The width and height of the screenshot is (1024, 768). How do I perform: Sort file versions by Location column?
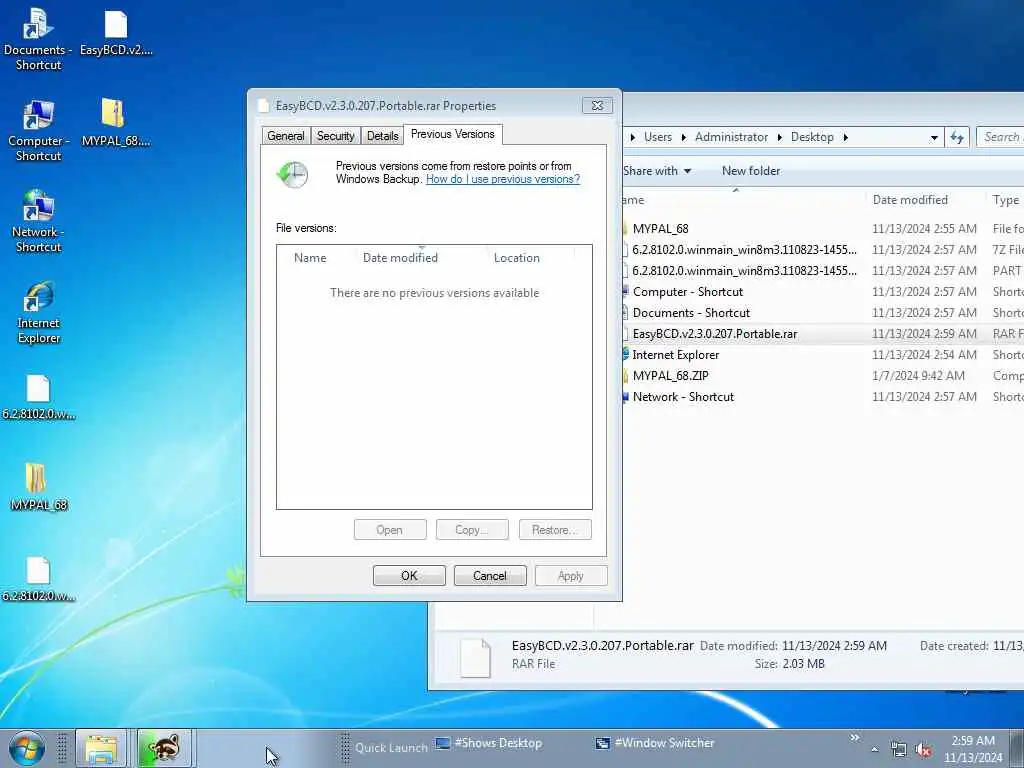point(530,257)
